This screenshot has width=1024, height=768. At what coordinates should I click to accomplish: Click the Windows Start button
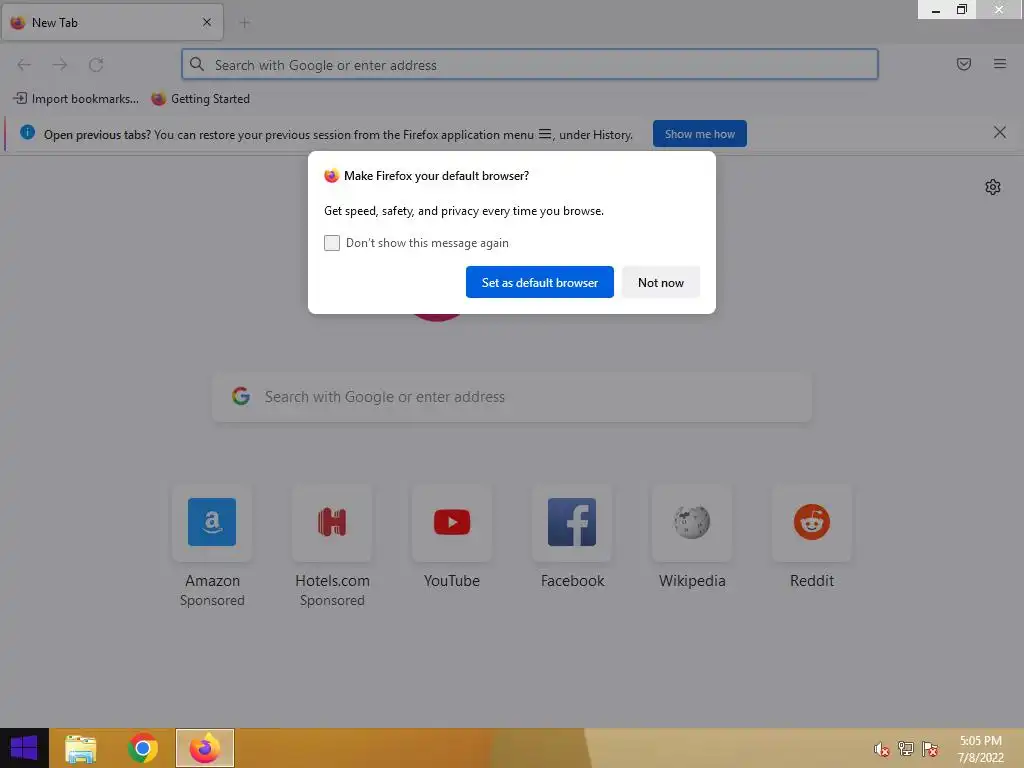pos(24,748)
